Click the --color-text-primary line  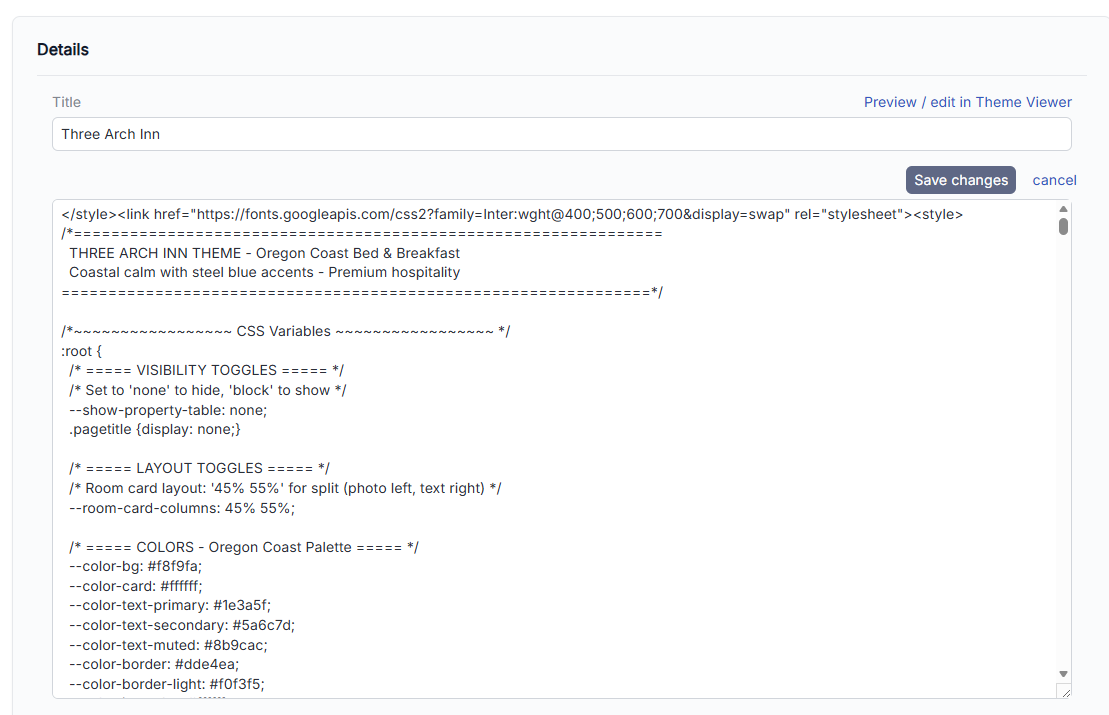point(170,605)
